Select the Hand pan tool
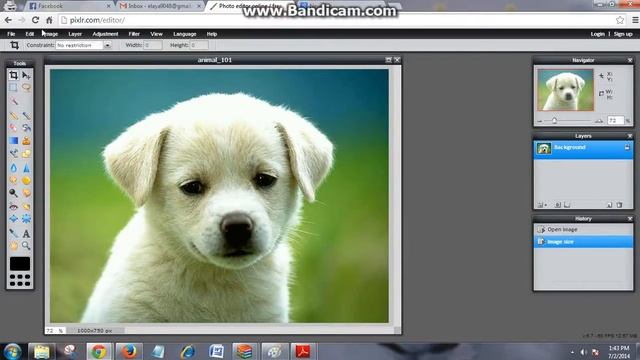 [x=13, y=246]
